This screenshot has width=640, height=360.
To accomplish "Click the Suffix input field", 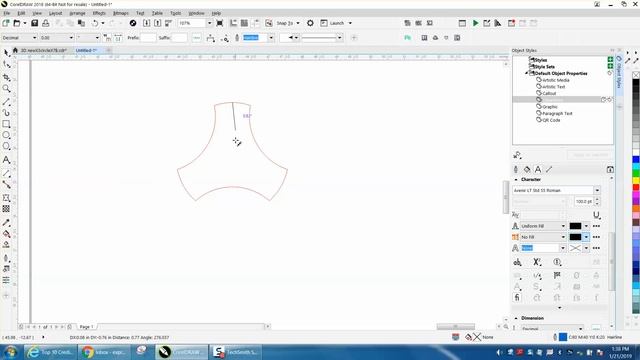I will (179, 38).
